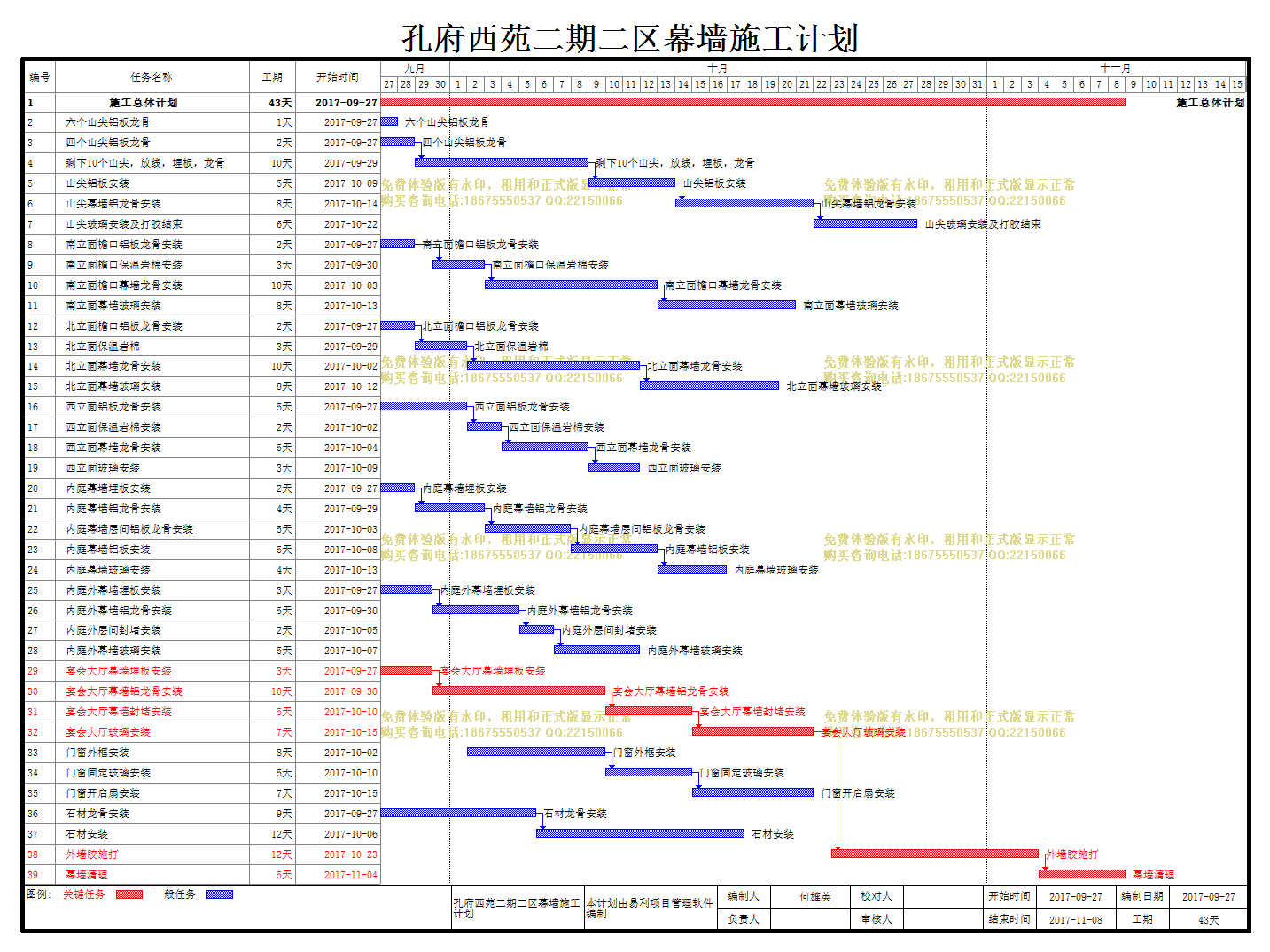Click the 关键任务 legend label
The image size is (1270, 952).
click(84, 894)
